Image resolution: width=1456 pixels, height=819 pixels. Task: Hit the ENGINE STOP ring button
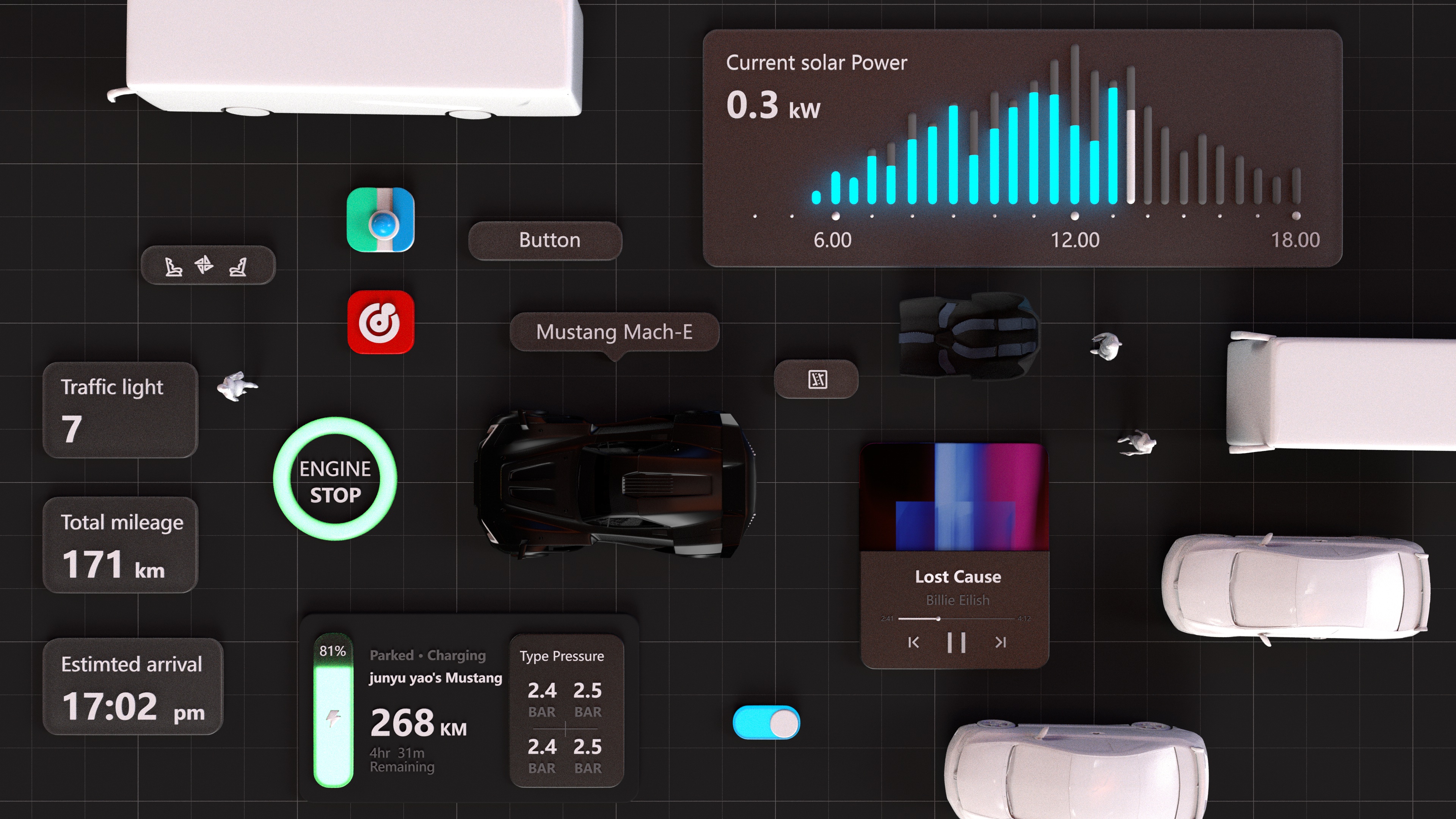pyautogui.click(x=335, y=479)
